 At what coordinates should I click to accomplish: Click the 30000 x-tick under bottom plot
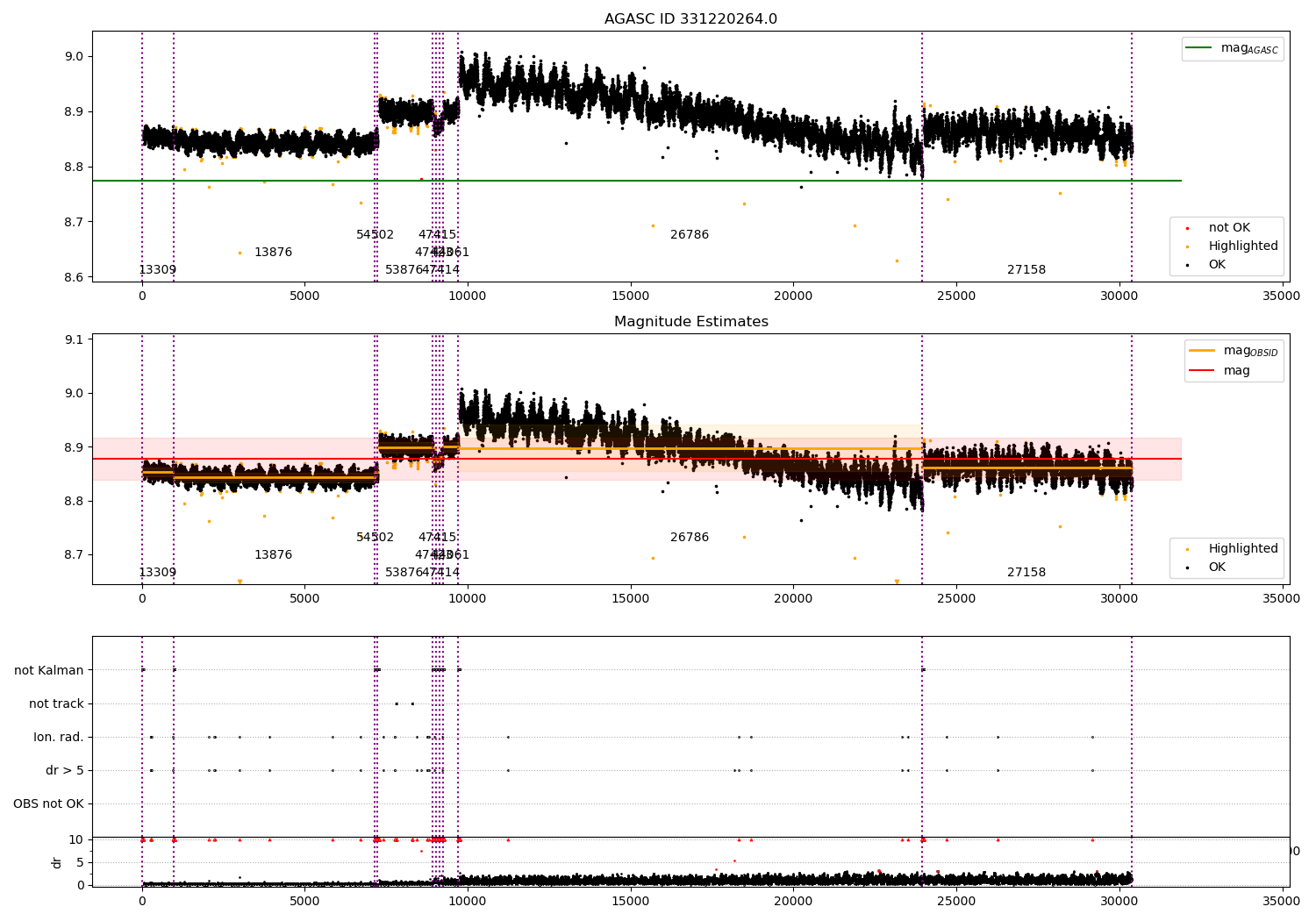pos(1119,901)
